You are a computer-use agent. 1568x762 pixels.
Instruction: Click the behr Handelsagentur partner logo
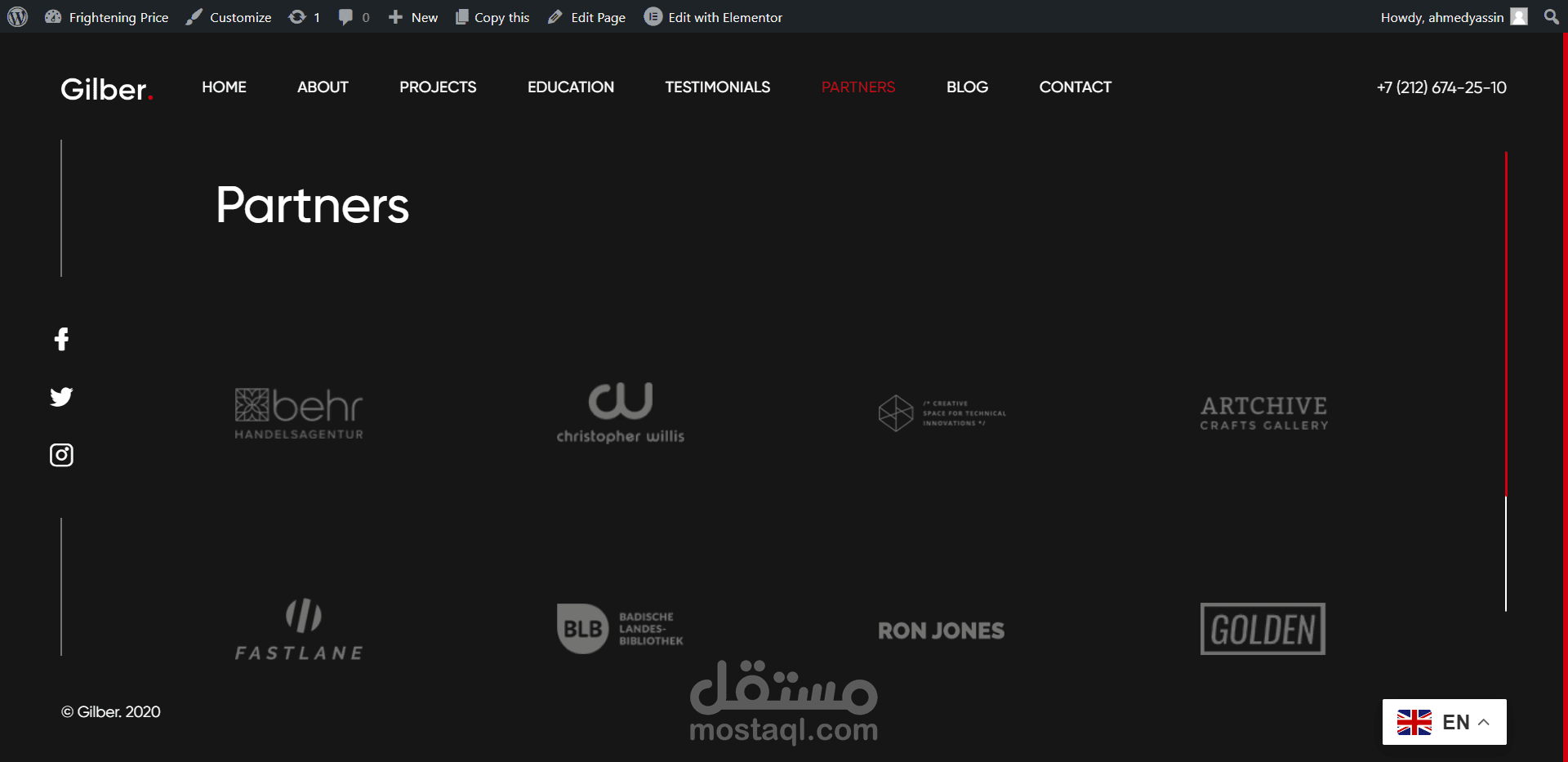299,413
